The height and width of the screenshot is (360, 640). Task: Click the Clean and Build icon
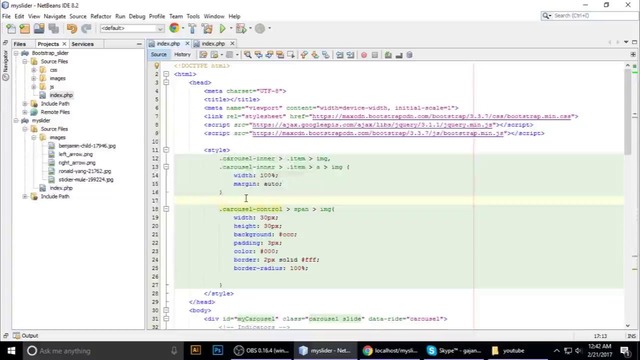[x=207, y=29]
